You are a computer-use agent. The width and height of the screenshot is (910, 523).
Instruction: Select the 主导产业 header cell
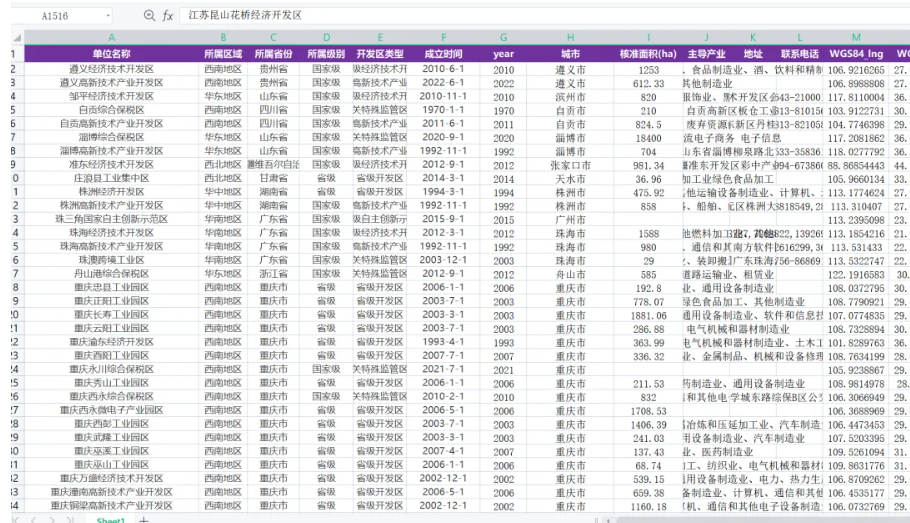click(706, 54)
